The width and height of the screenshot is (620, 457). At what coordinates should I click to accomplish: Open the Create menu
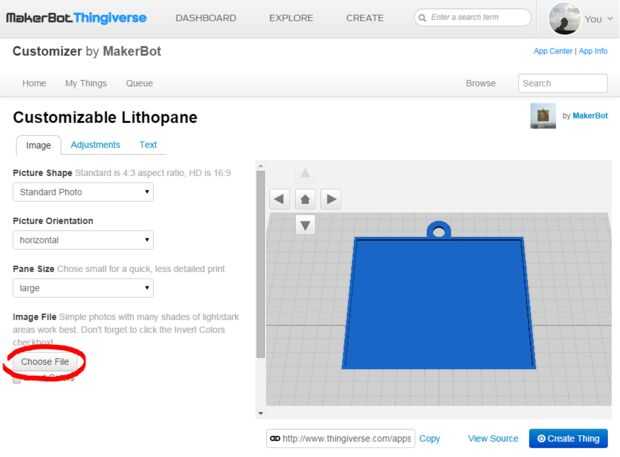click(x=365, y=18)
